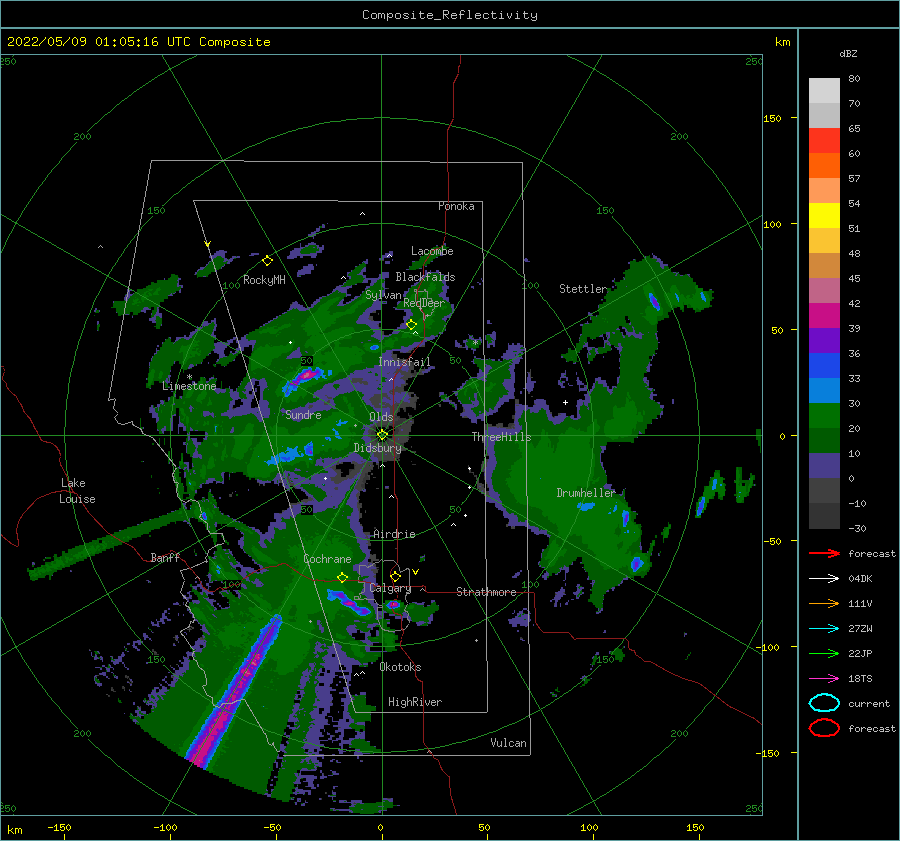The height and width of the screenshot is (841, 900).
Task: Click the Cochrane label
Action: [x=327, y=559]
